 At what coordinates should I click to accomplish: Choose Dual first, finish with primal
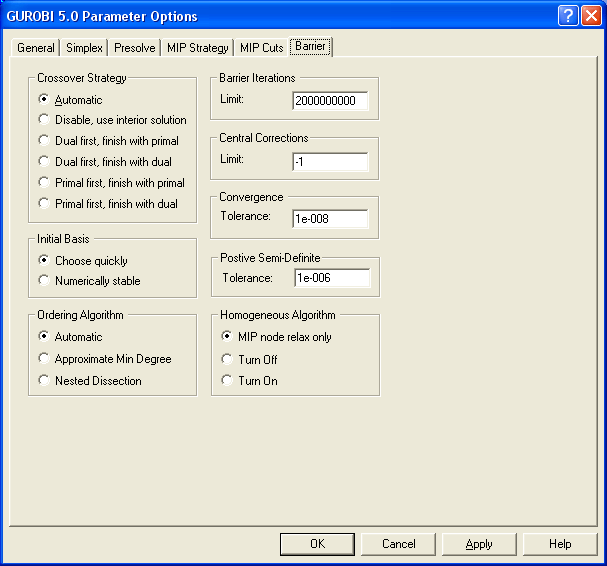click(44, 141)
